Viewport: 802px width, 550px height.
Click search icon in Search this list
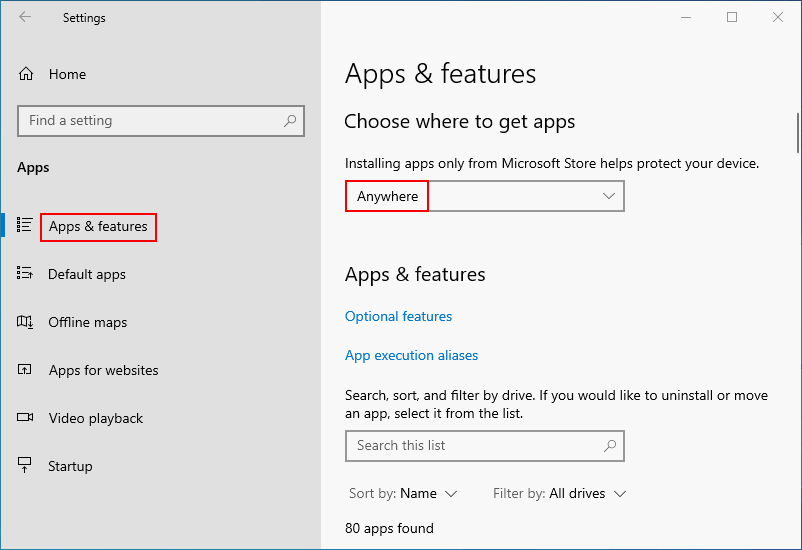pyautogui.click(x=610, y=446)
